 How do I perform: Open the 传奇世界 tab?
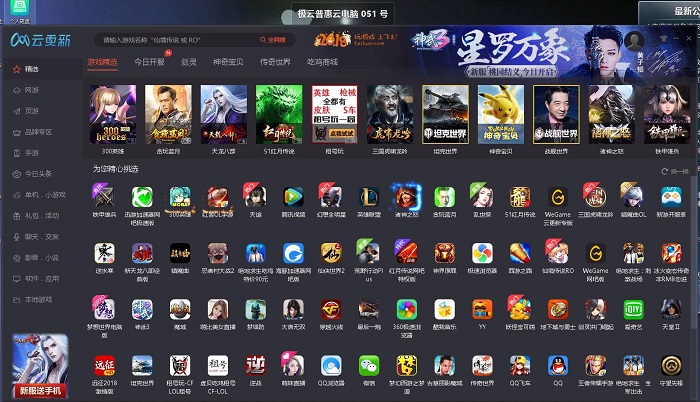tap(276, 62)
